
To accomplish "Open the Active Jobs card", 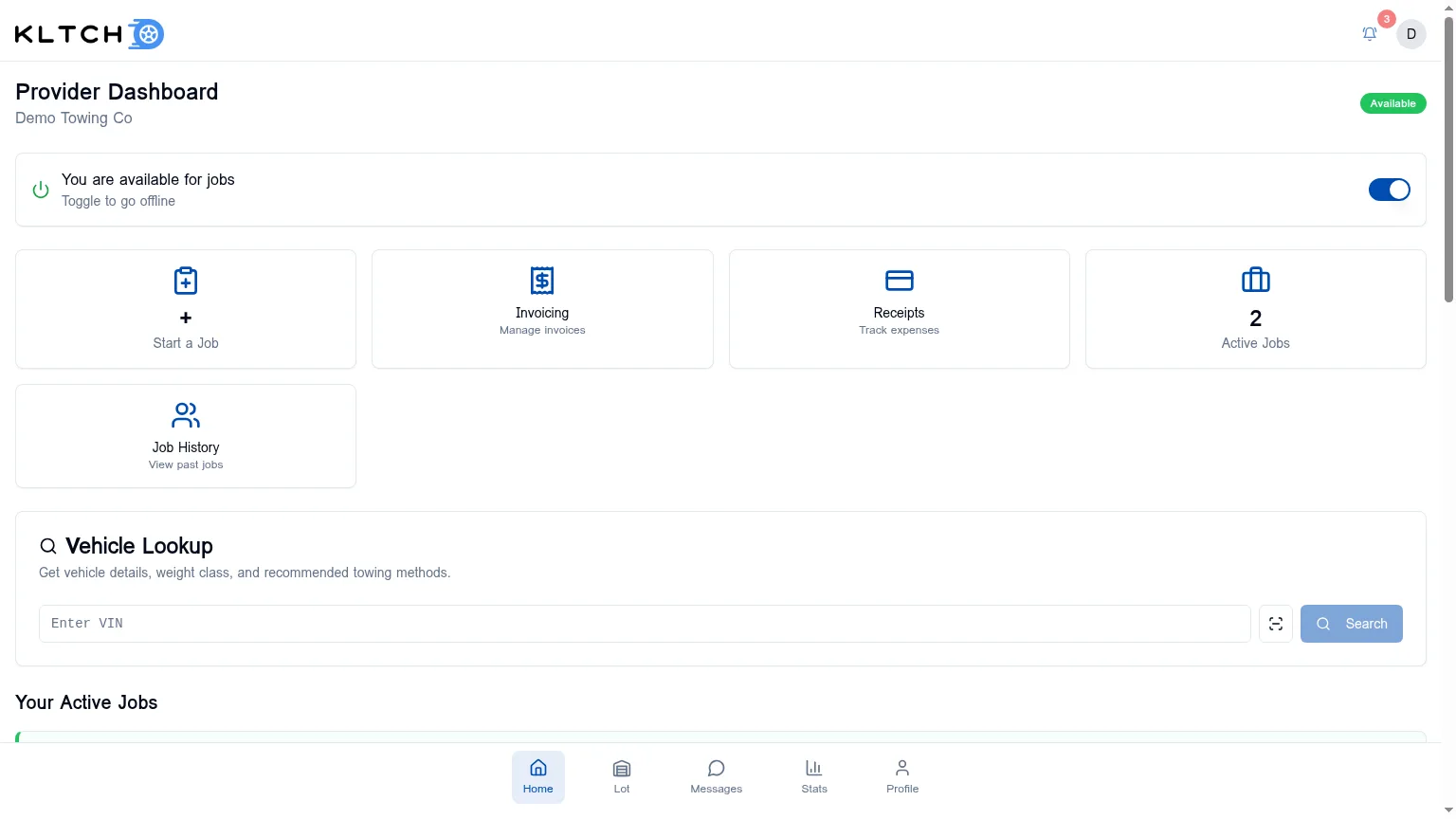I will point(1255,309).
